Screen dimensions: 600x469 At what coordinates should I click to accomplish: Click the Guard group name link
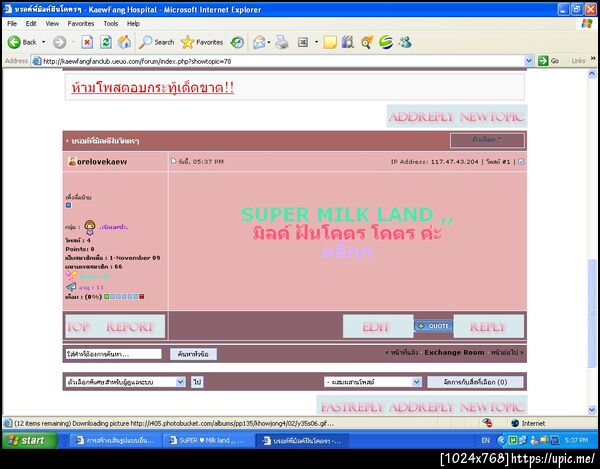point(114,227)
